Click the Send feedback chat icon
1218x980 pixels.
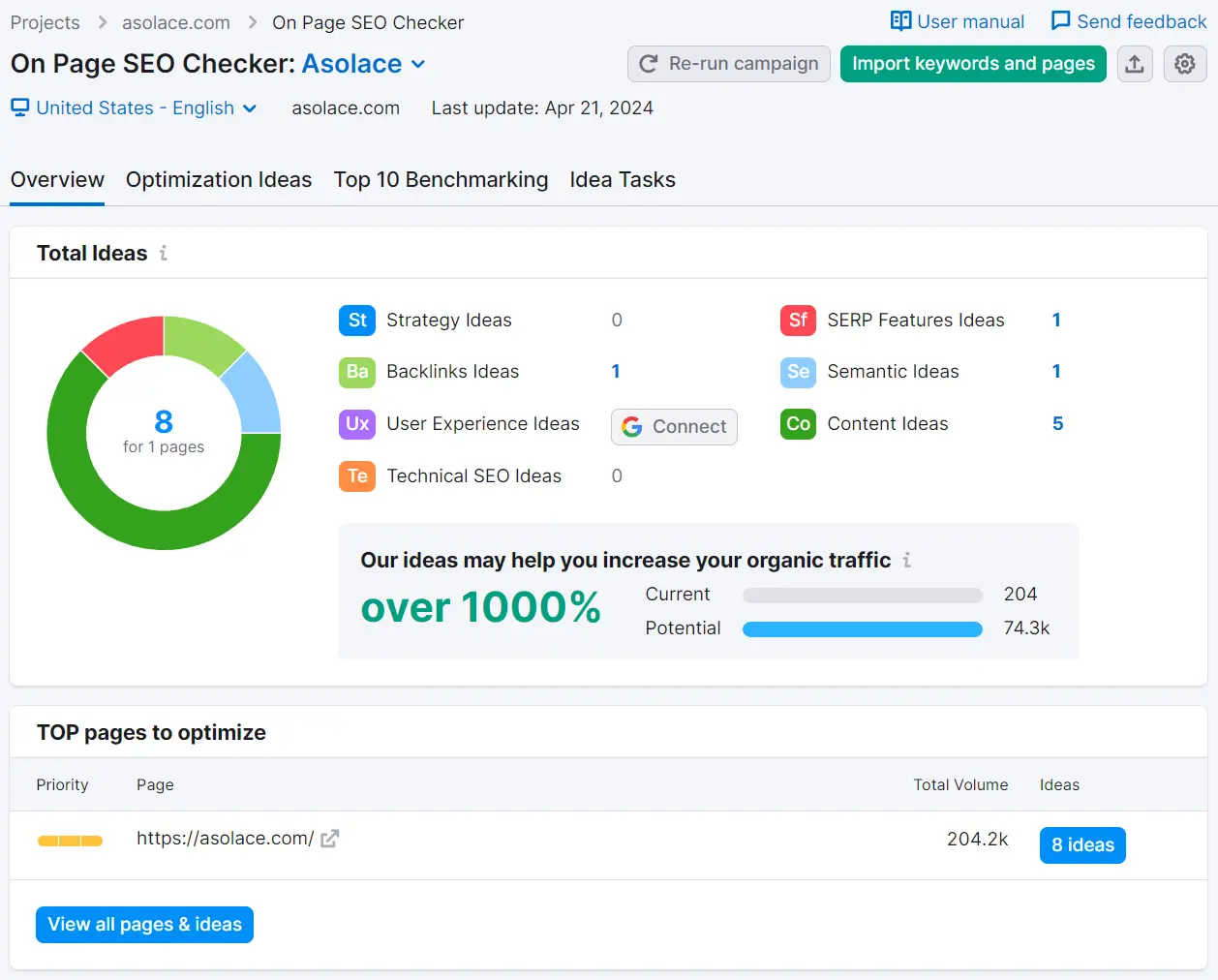[x=1061, y=21]
